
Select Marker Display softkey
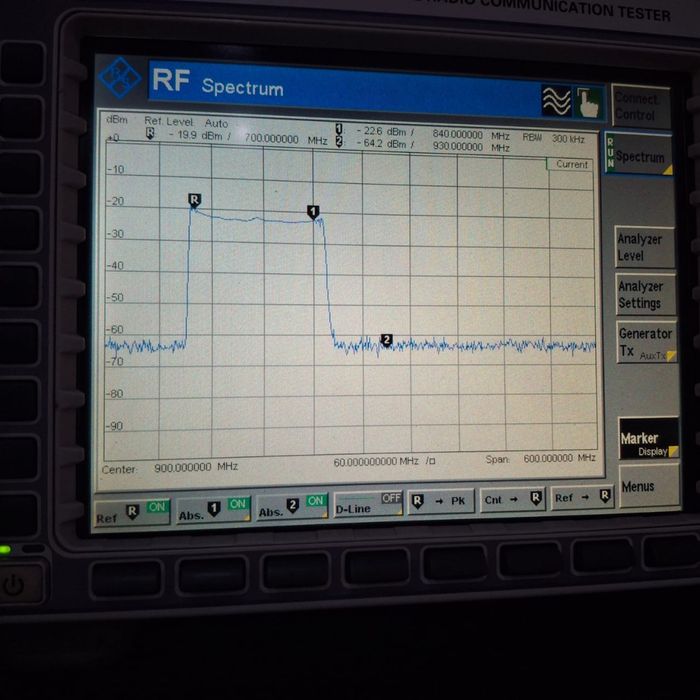coord(649,438)
